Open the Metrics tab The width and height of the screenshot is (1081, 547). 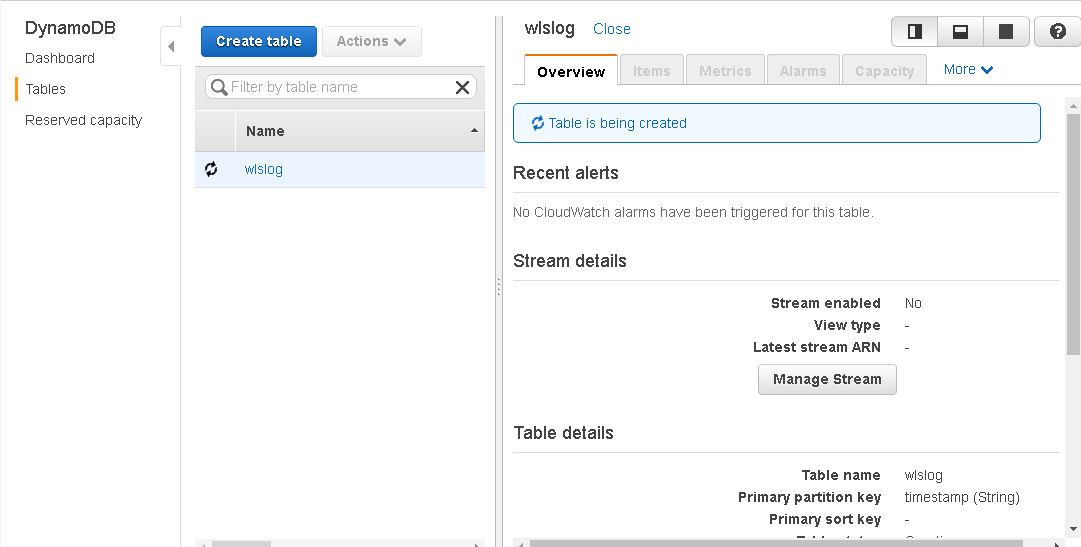[725, 70]
